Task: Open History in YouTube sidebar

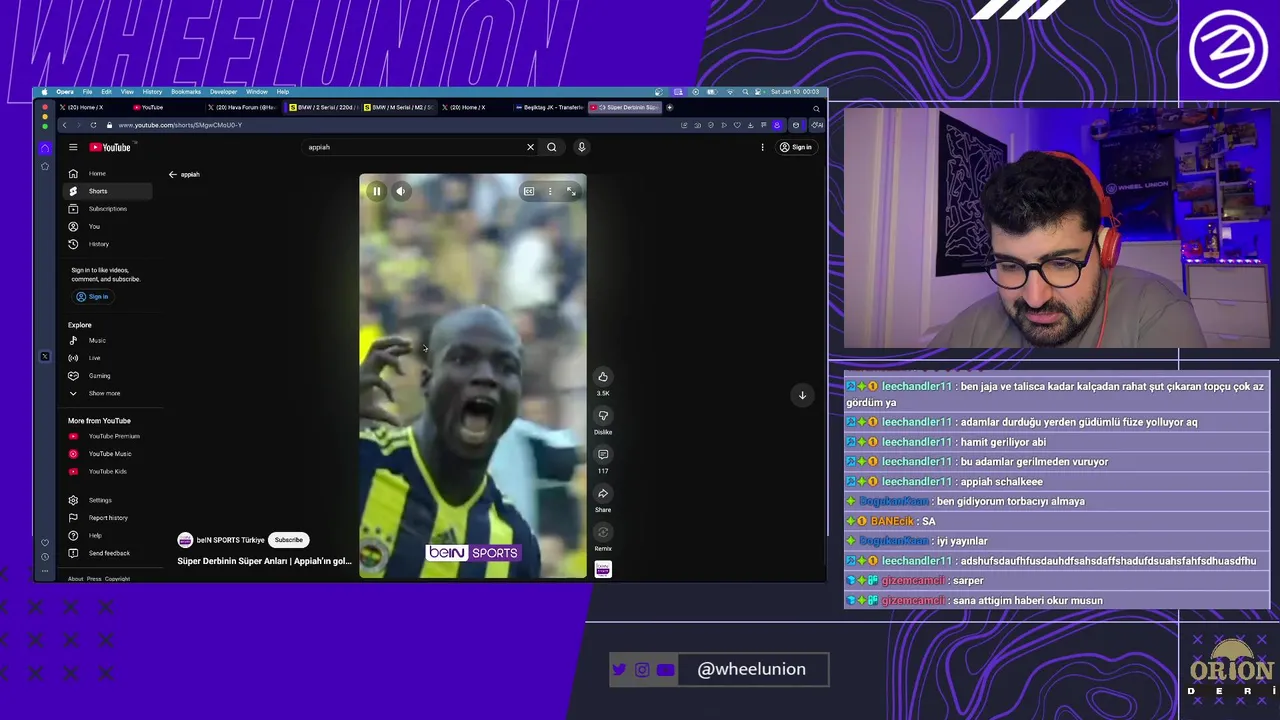Action: 106,244
